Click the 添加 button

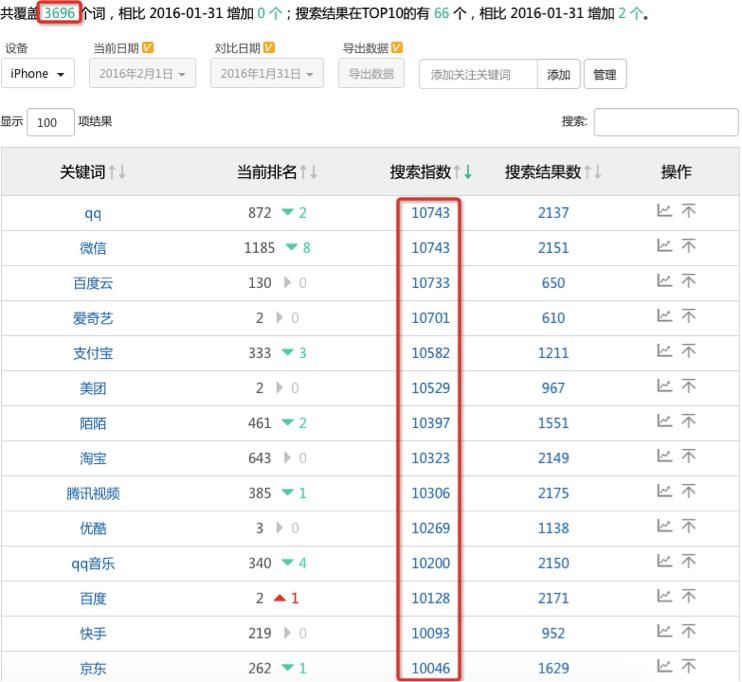(558, 74)
